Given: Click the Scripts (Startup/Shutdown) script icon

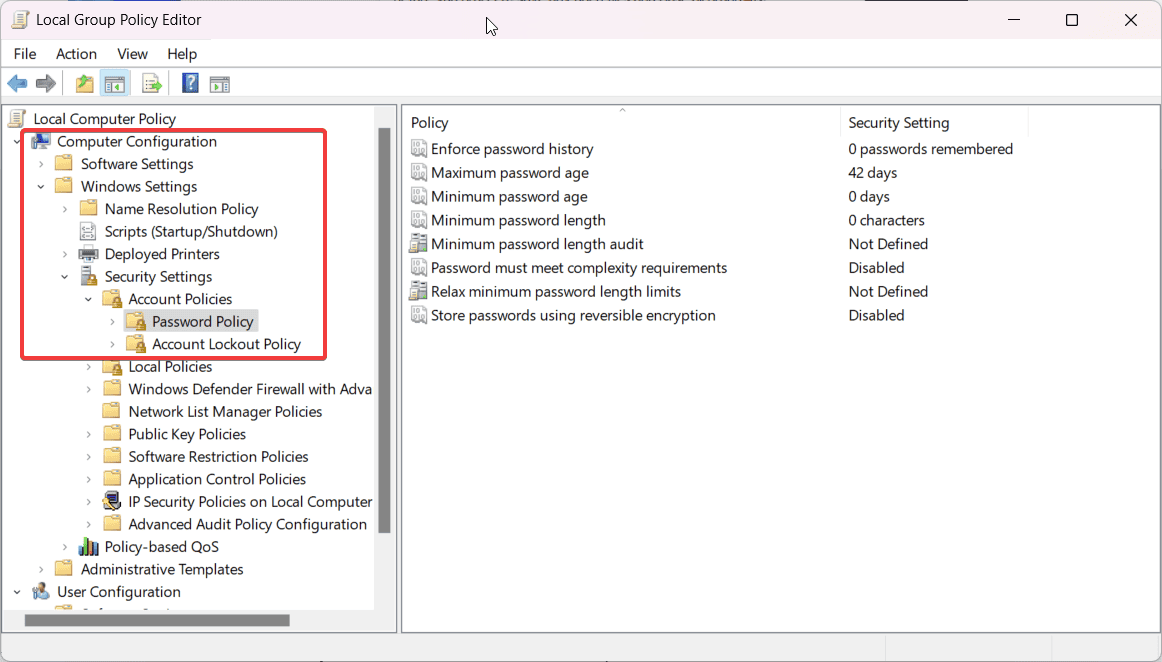Looking at the screenshot, I should click(x=87, y=231).
